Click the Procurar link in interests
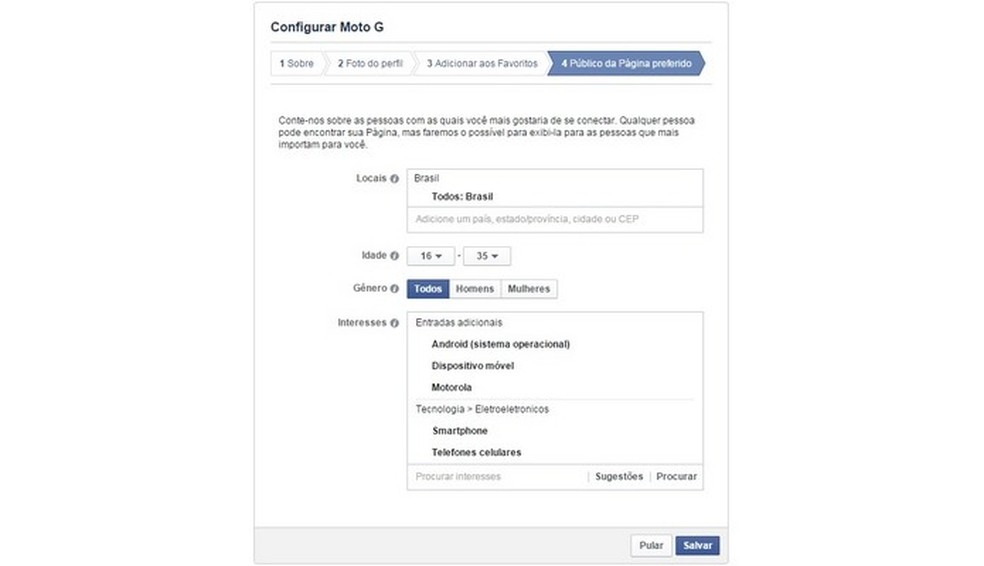984x566 pixels. 677,477
